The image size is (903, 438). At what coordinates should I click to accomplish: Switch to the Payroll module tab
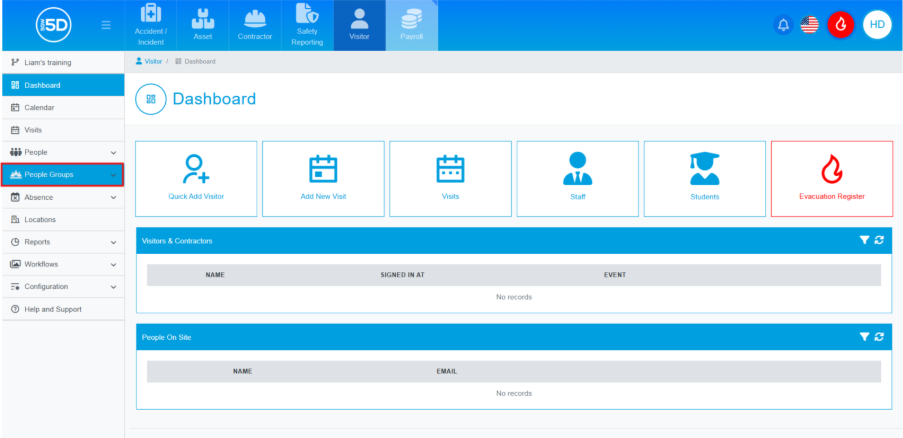click(412, 26)
